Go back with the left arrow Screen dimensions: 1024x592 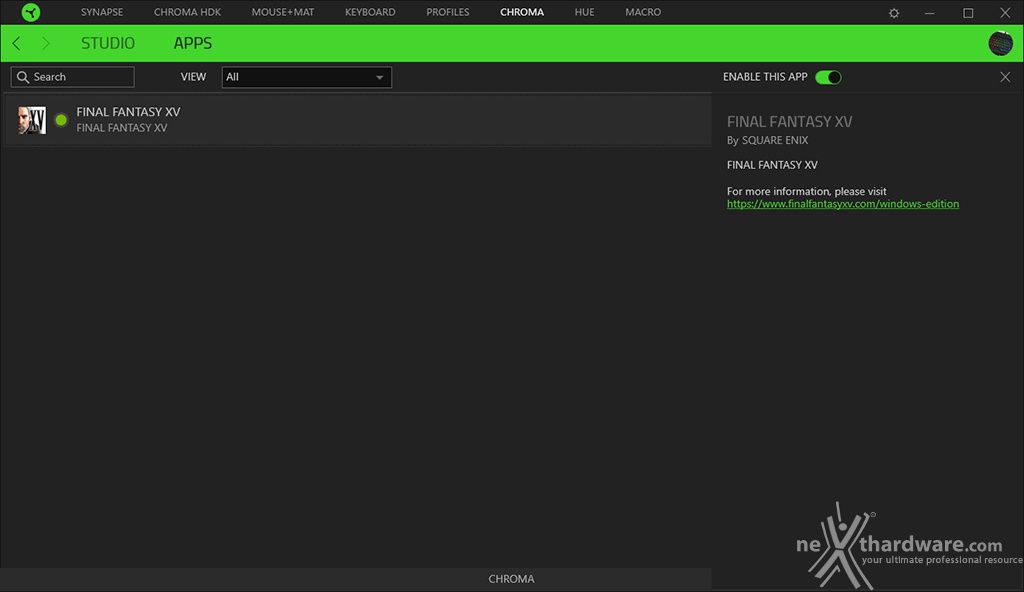pos(16,43)
